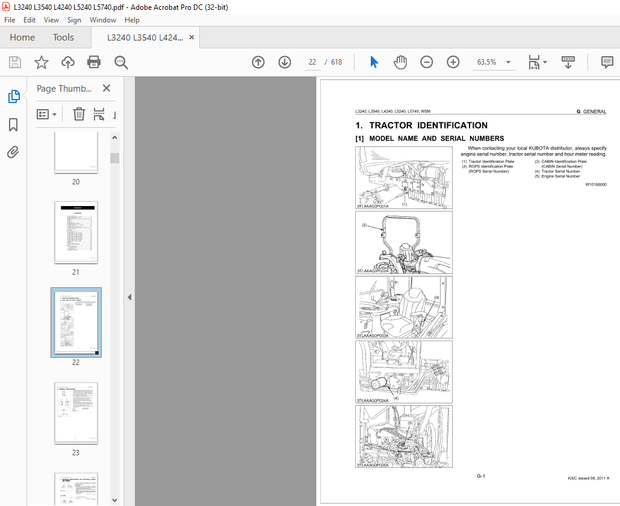This screenshot has height=506, width=620.
Task: Open the Find text magnifier tool
Action: [121, 62]
